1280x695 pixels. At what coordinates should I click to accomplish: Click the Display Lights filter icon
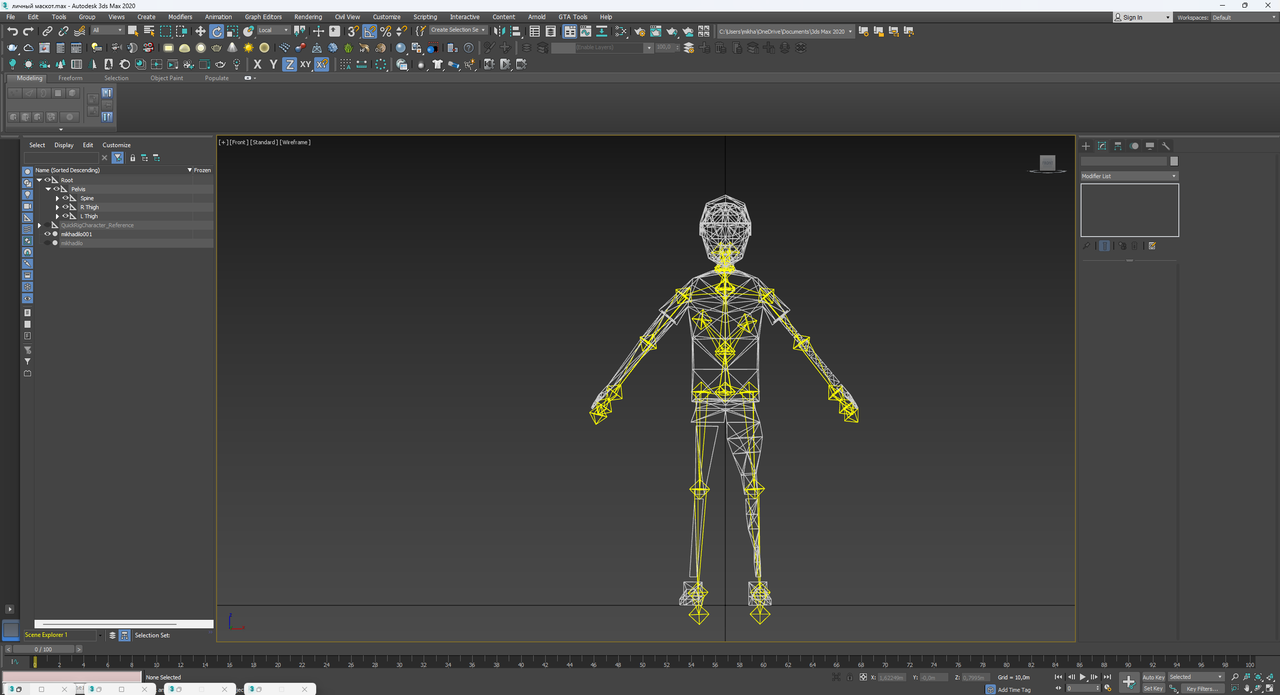28,194
